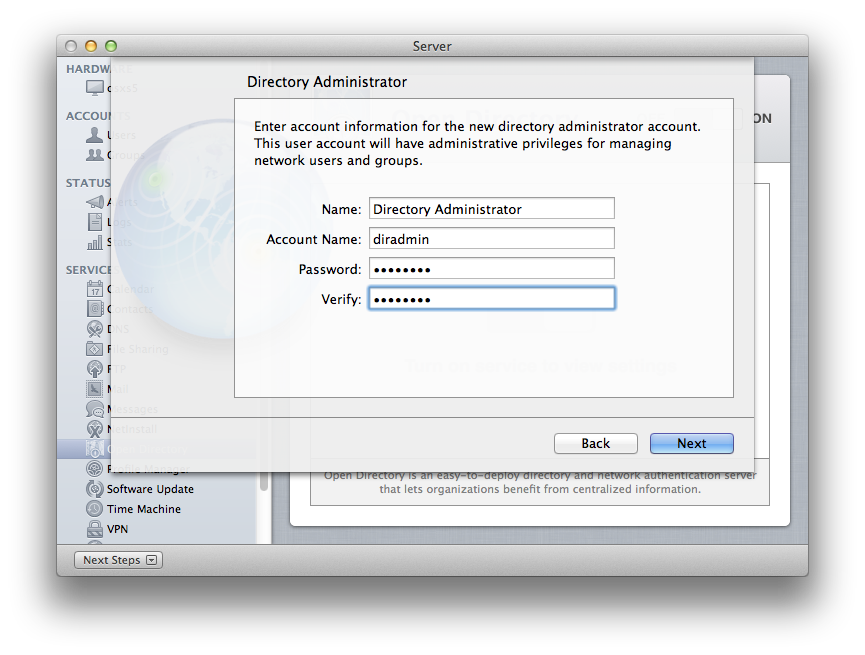Click the Name text field

(x=492, y=209)
